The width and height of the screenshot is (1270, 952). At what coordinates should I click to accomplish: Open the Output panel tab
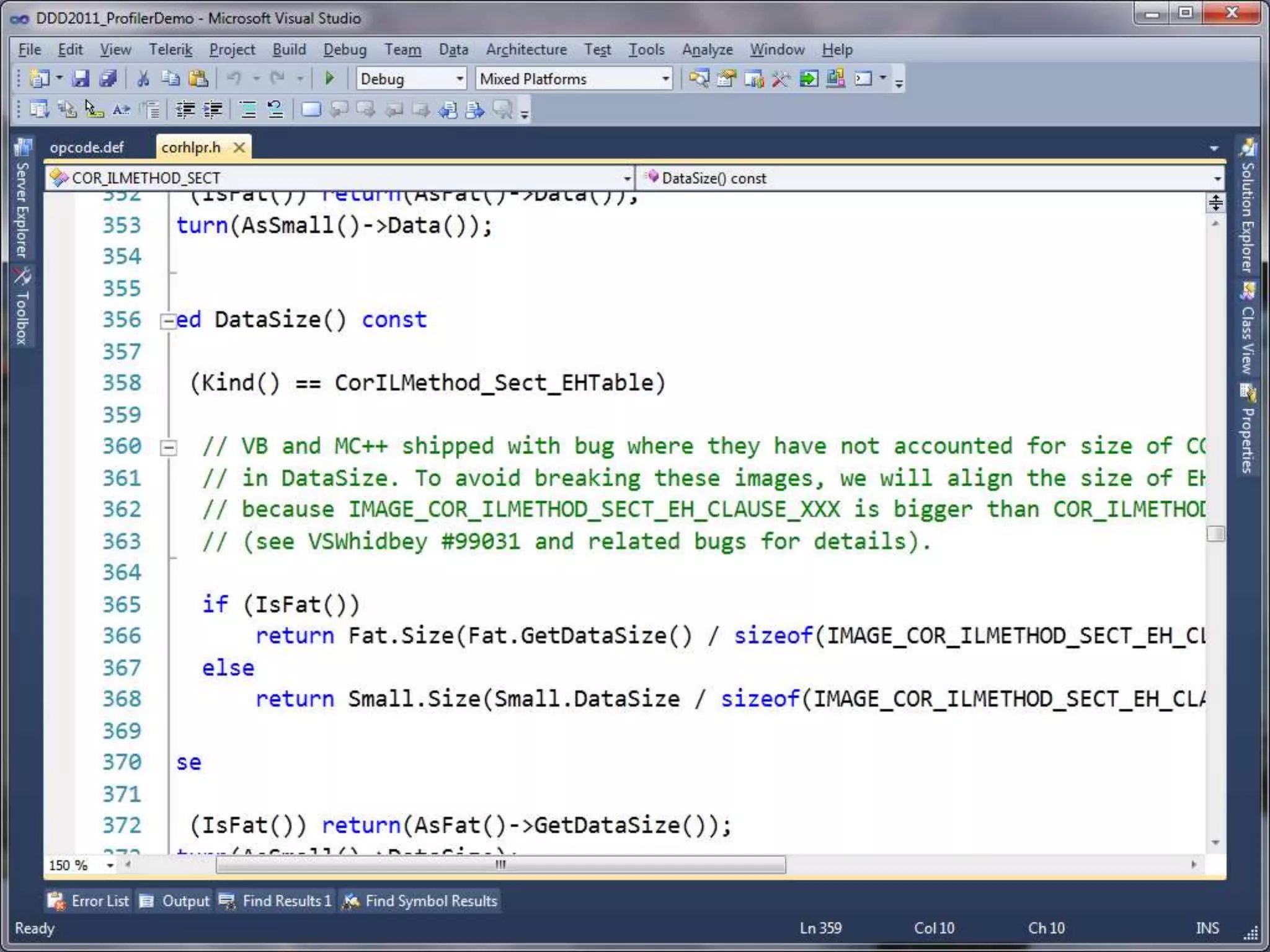coord(174,901)
